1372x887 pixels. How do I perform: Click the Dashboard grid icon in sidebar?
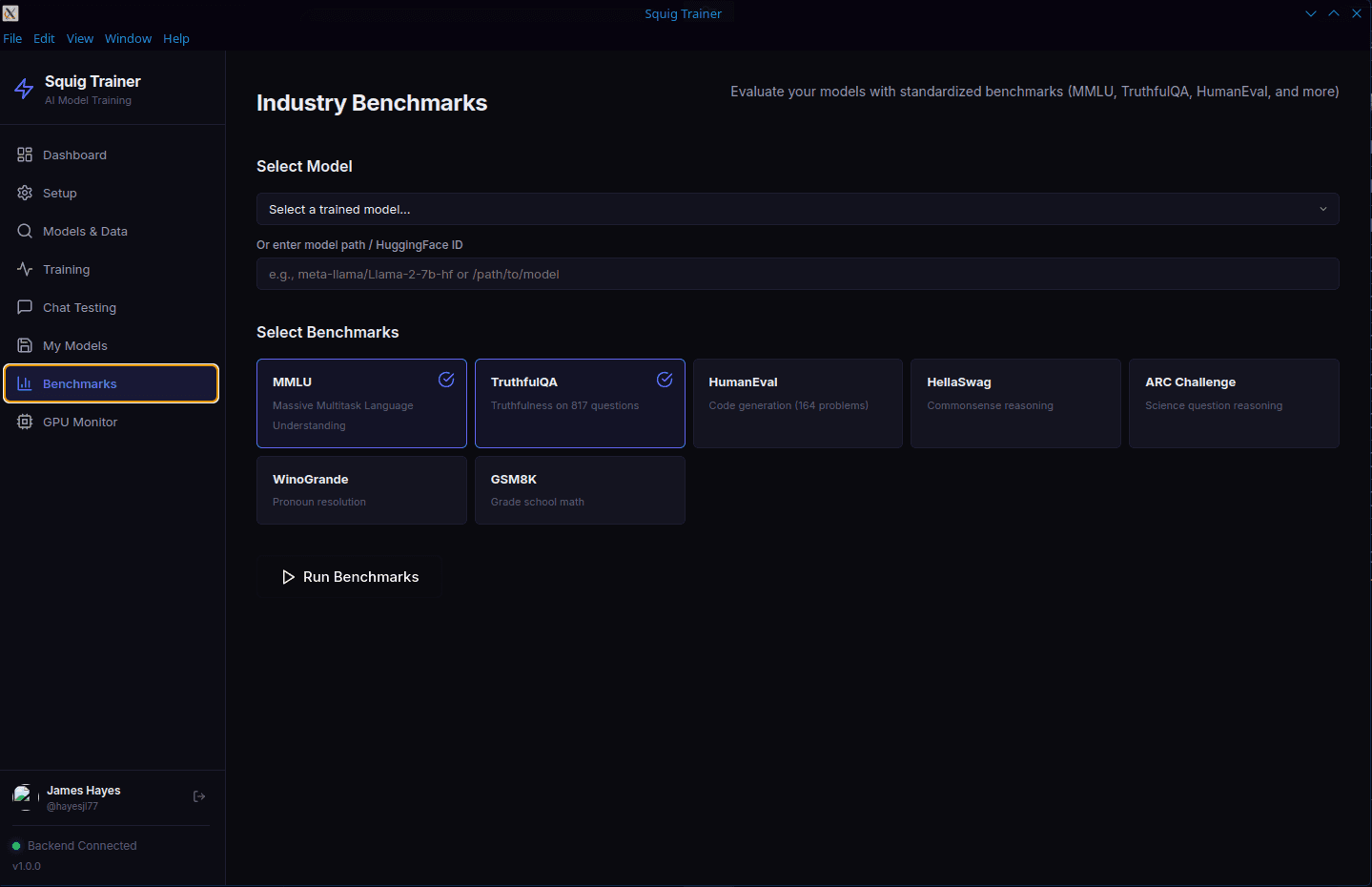[25, 155]
